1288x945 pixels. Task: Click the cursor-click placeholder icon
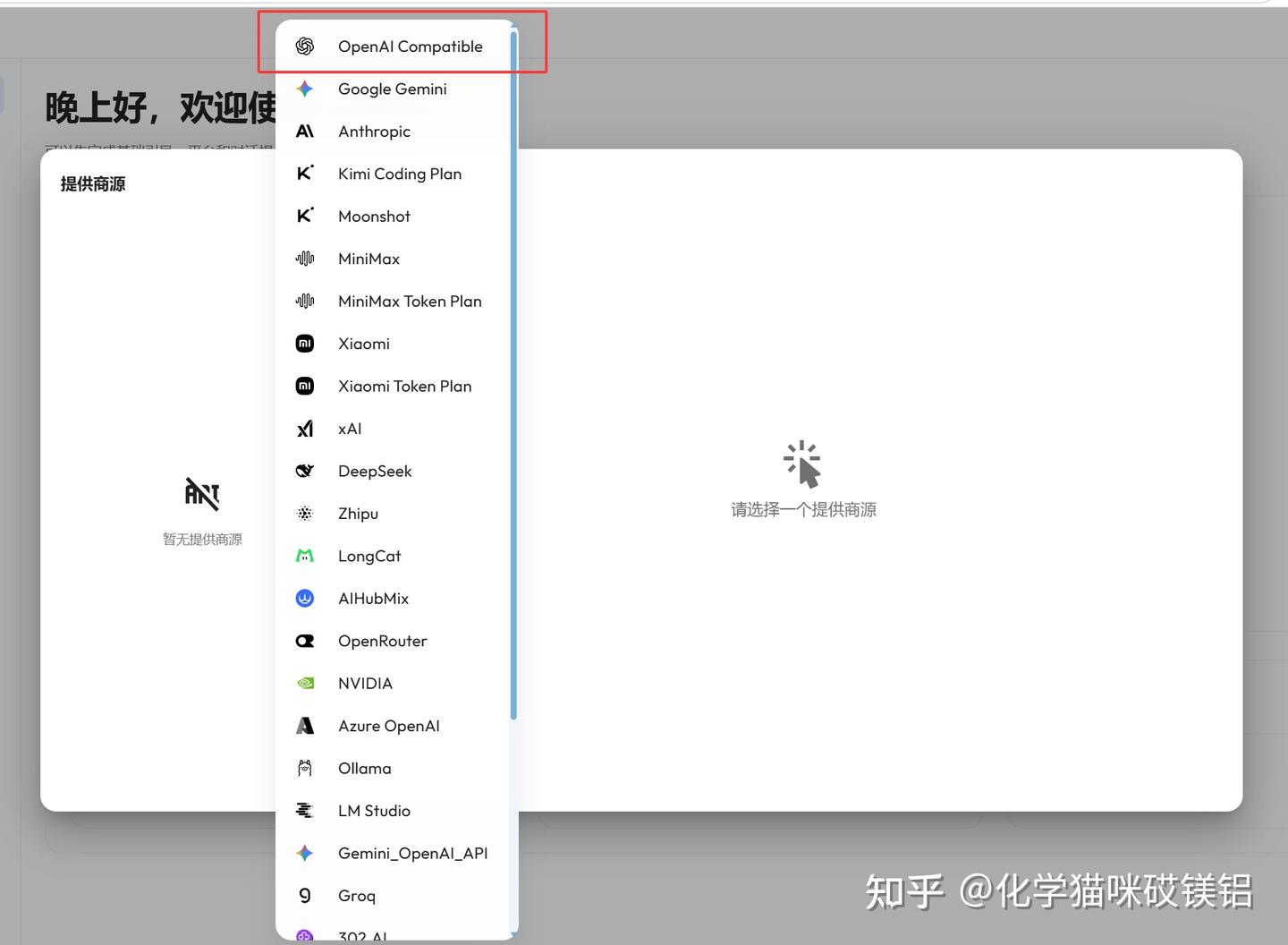802,464
